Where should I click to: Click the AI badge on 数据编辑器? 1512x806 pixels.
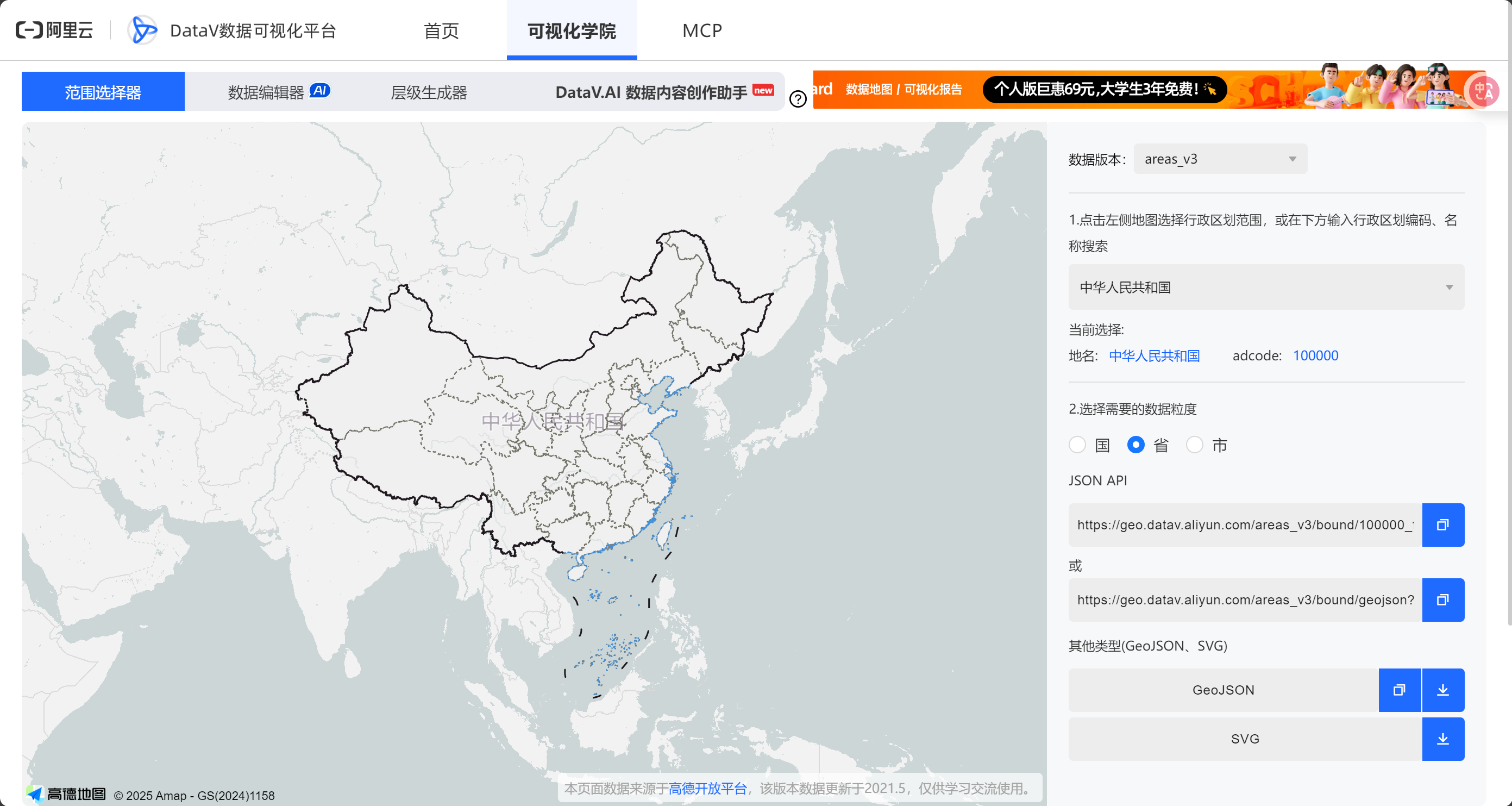320,90
